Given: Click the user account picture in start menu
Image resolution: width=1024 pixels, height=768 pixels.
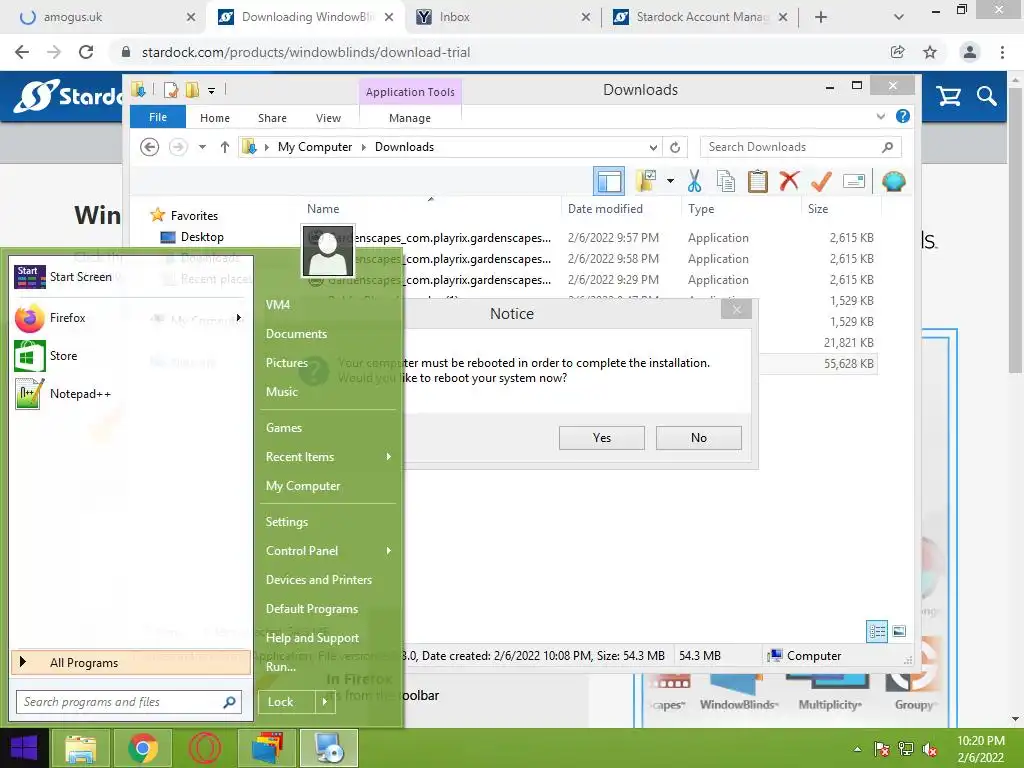Looking at the screenshot, I should pos(328,251).
